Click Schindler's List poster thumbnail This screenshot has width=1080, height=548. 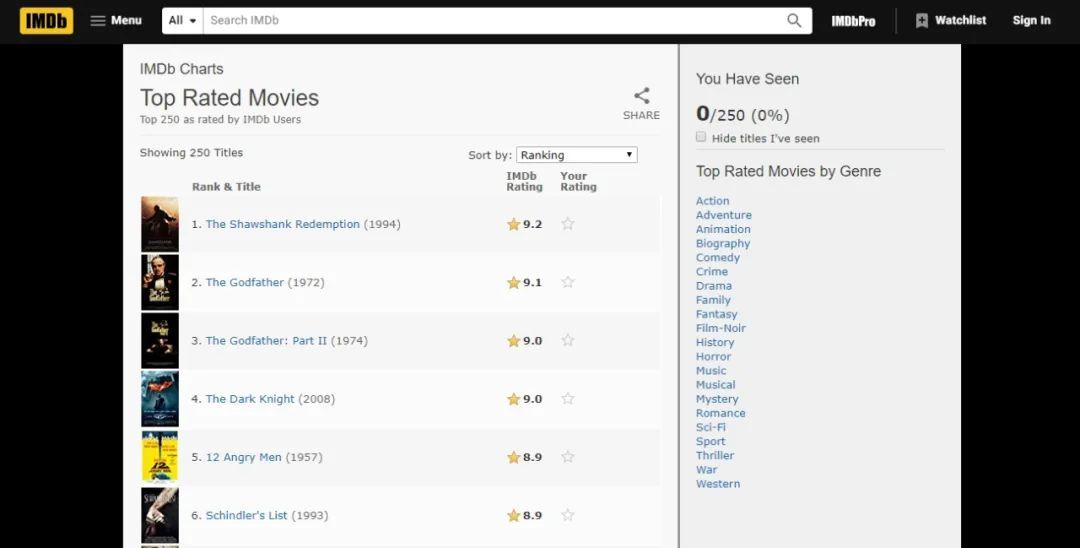[160, 515]
